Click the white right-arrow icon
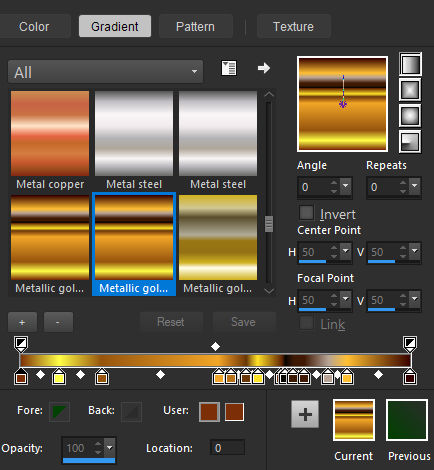Viewport: 434px width, 470px height. tap(264, 68)
